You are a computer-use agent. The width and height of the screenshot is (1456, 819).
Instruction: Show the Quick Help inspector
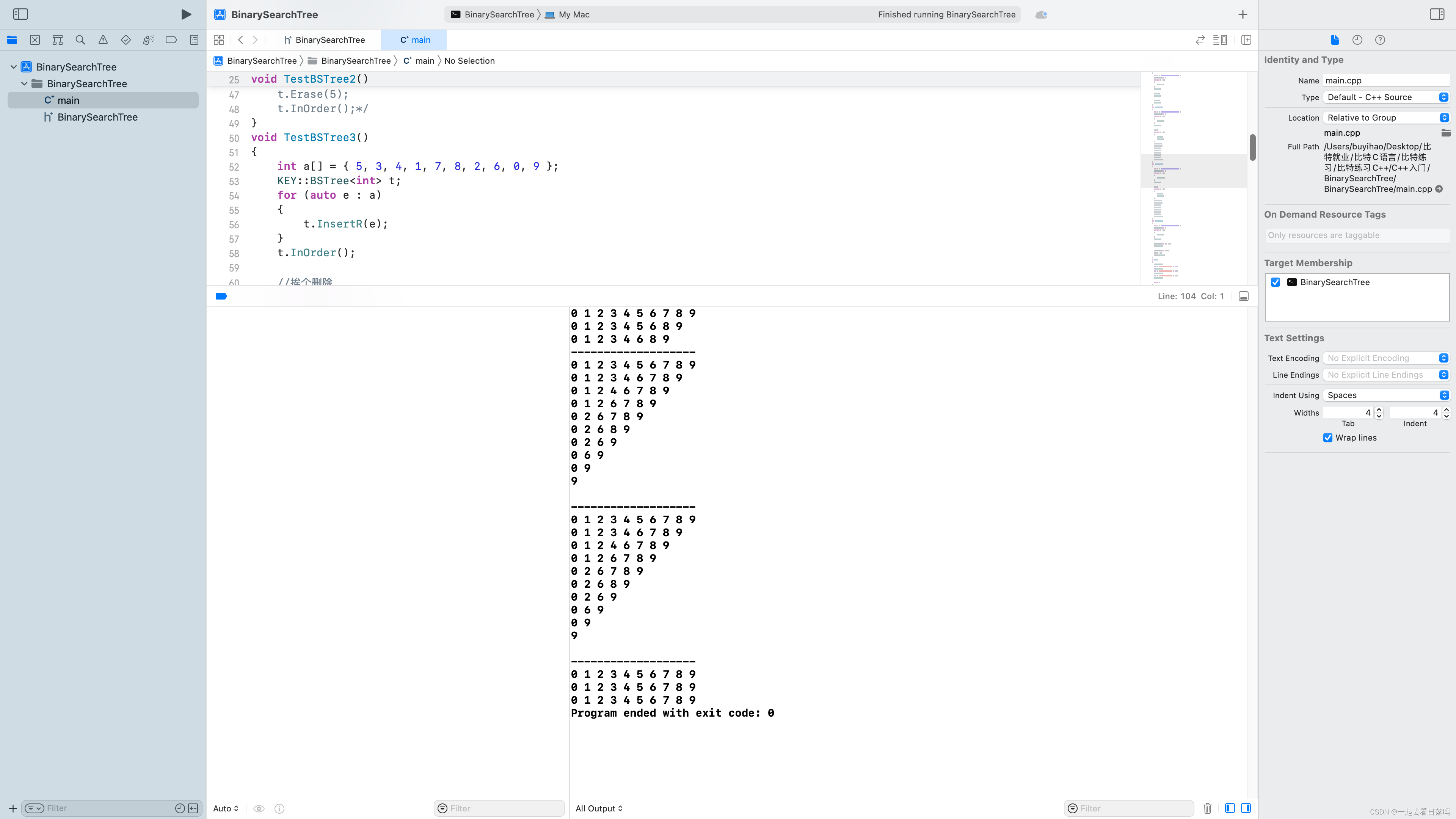click(1380, 39)
